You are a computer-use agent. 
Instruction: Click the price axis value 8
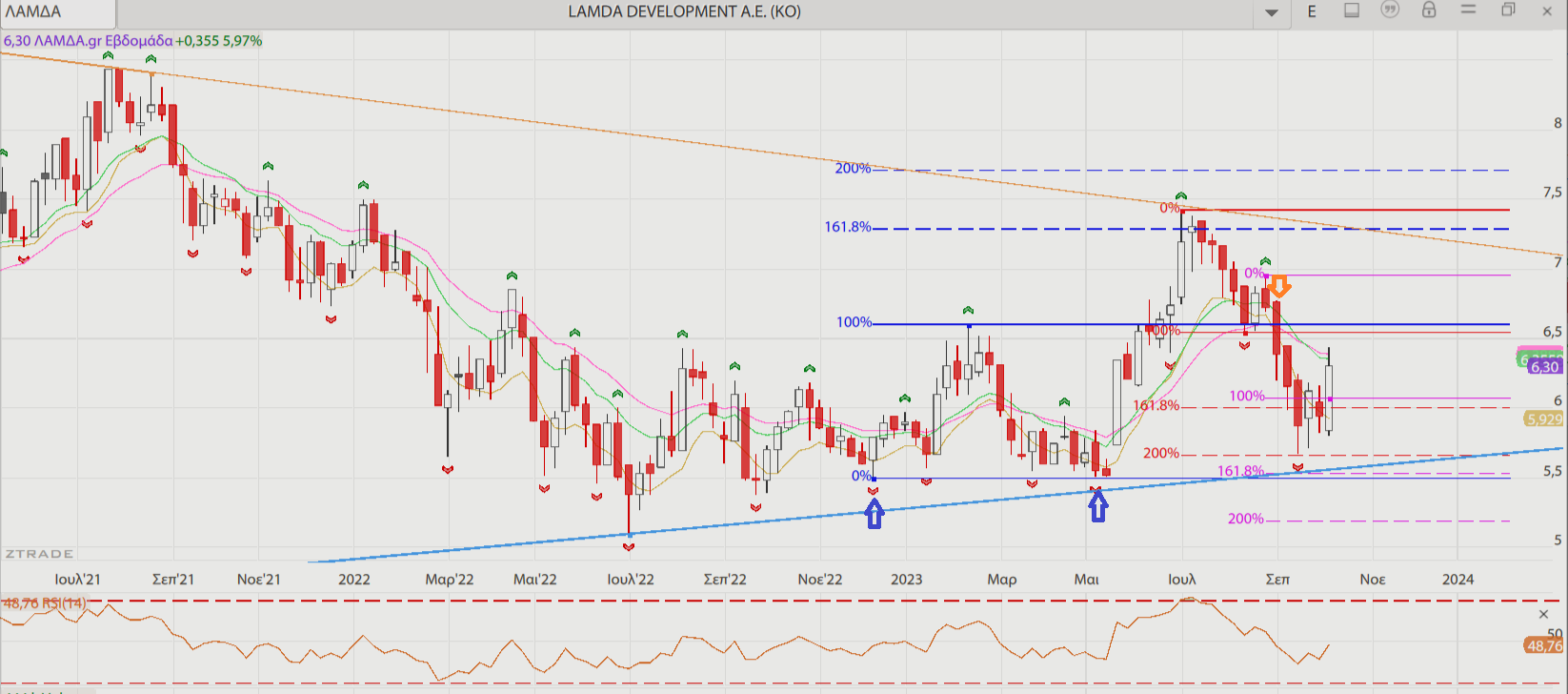[1558, 123]
